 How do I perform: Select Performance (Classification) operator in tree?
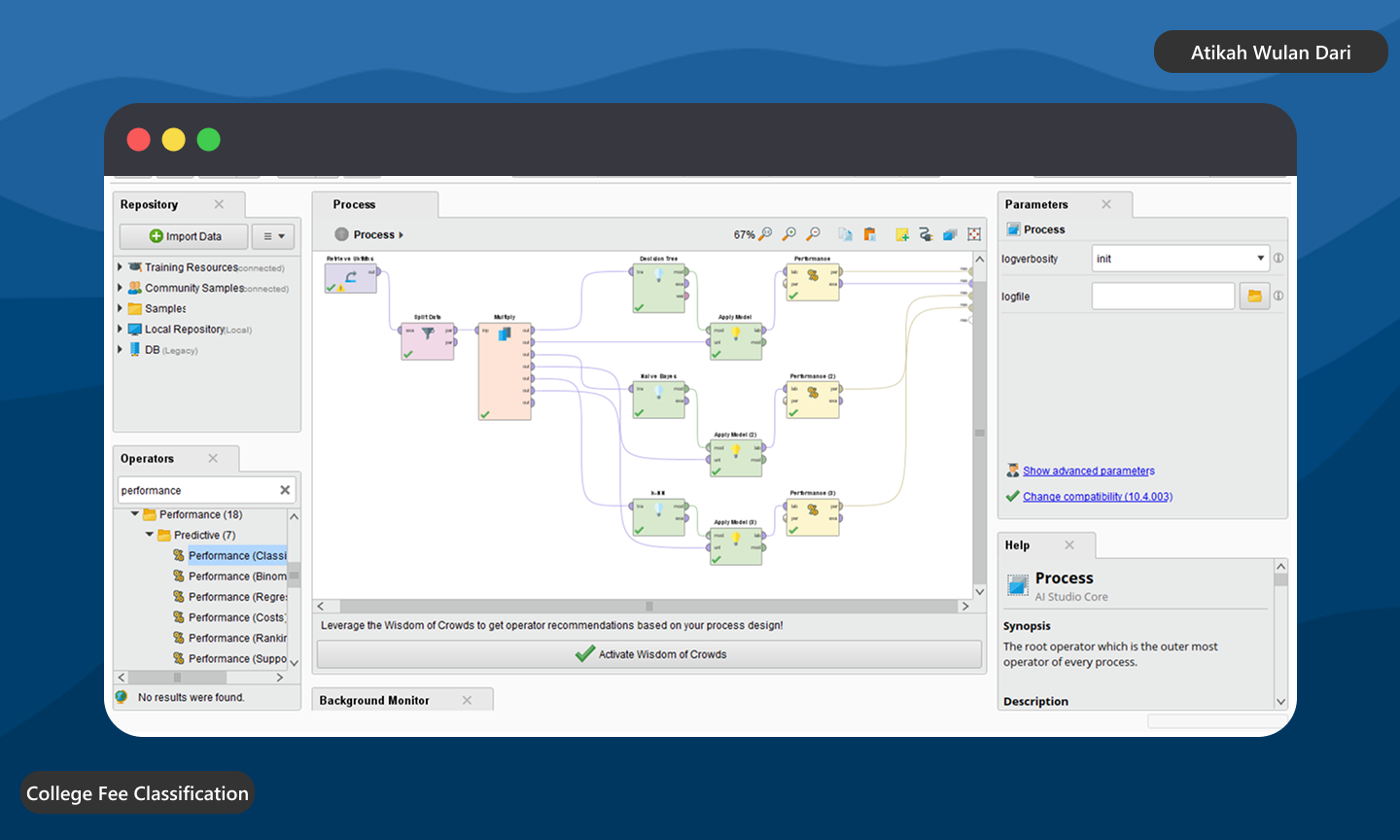pos(237,556)
